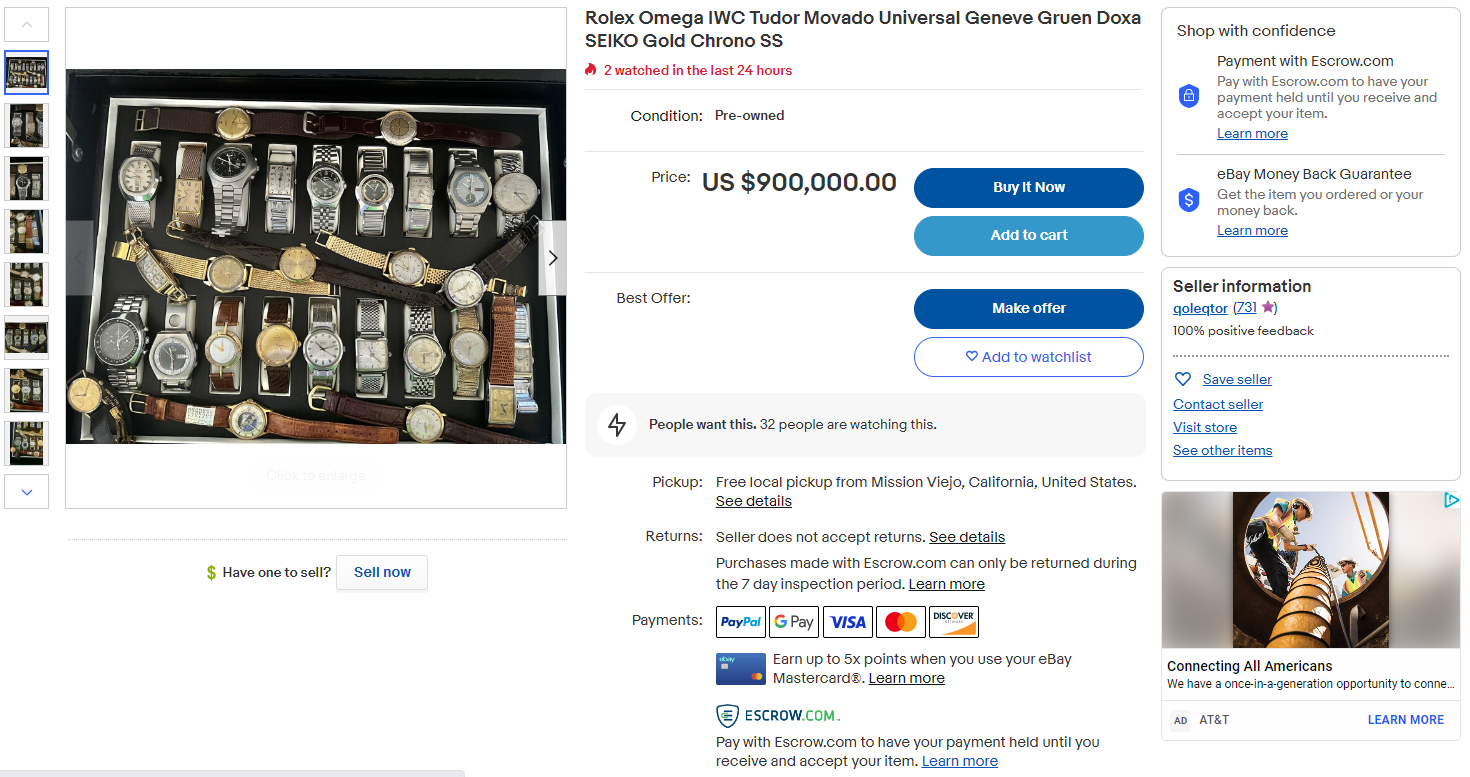The height and width of the screenshot is (777, 1470).
Task: Click the Make offer button
Action: [1028, 308]
